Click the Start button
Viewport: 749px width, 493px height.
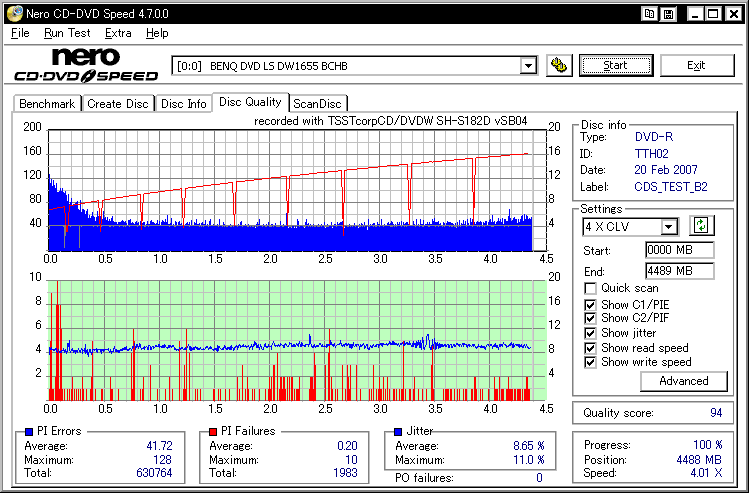pyautogui.click(x=616, y=65)
